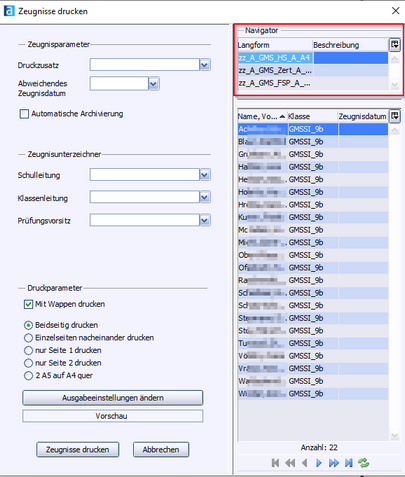This screenshot has height=477, width=405.
Task: Enable Automatische Archivierung checkbox
Action: click(x=24, y=114)
